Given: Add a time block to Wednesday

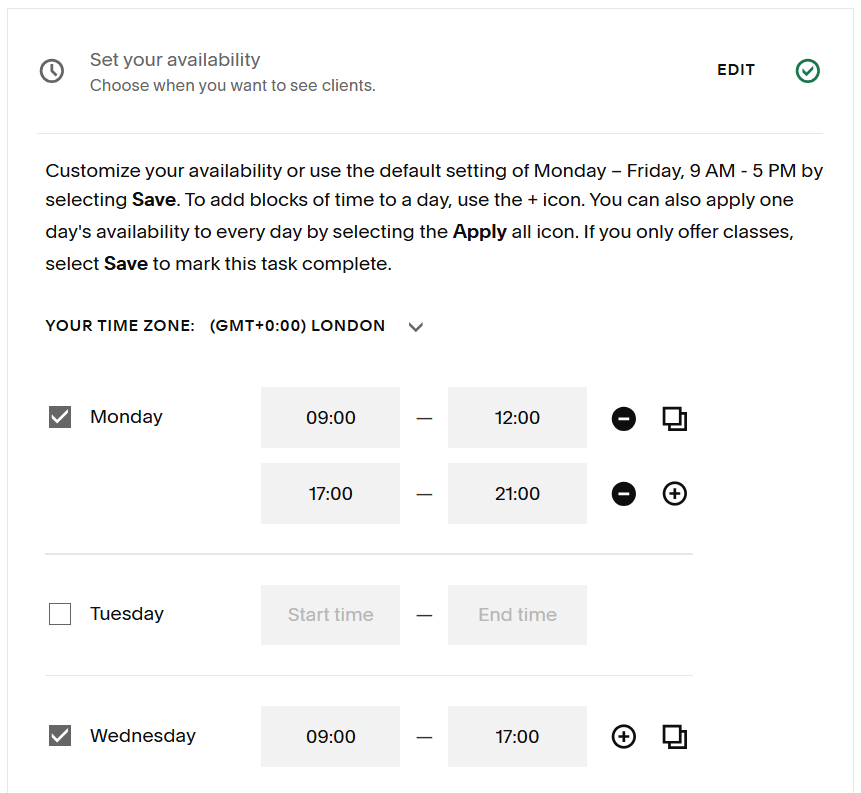Looking at the screenshot, I should (624, 736).
